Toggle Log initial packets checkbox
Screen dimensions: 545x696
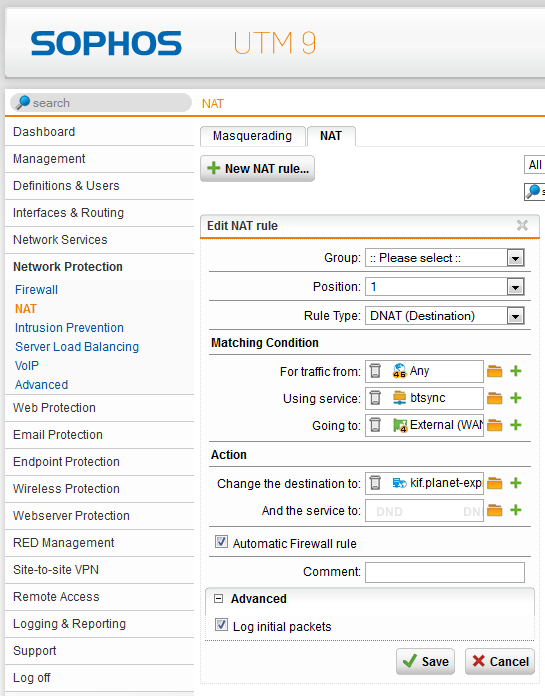tap(221, 625)
